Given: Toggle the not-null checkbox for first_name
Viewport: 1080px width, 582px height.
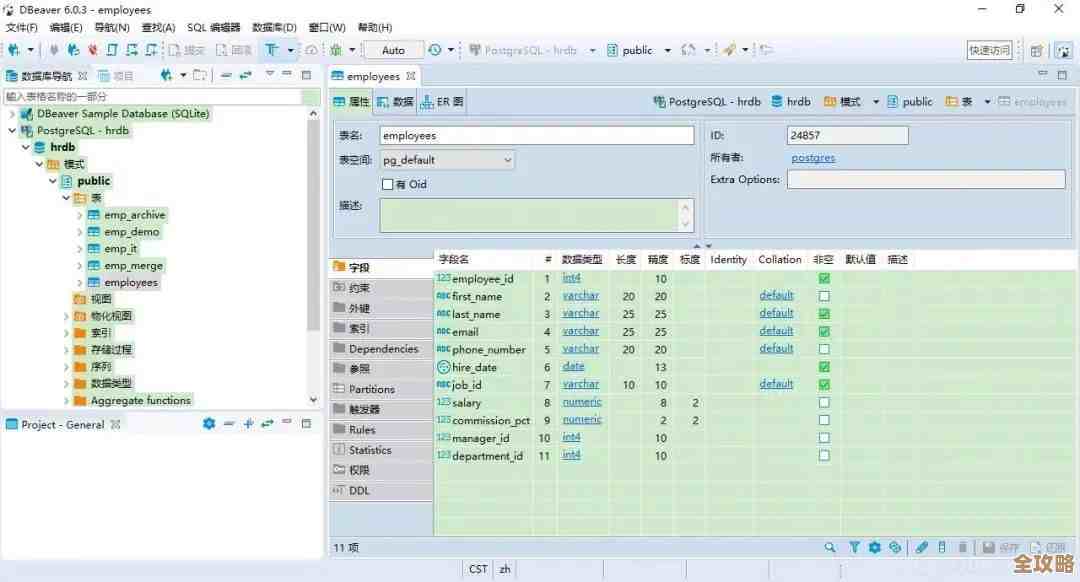Looking at the screenshot, I should (824, 296).
